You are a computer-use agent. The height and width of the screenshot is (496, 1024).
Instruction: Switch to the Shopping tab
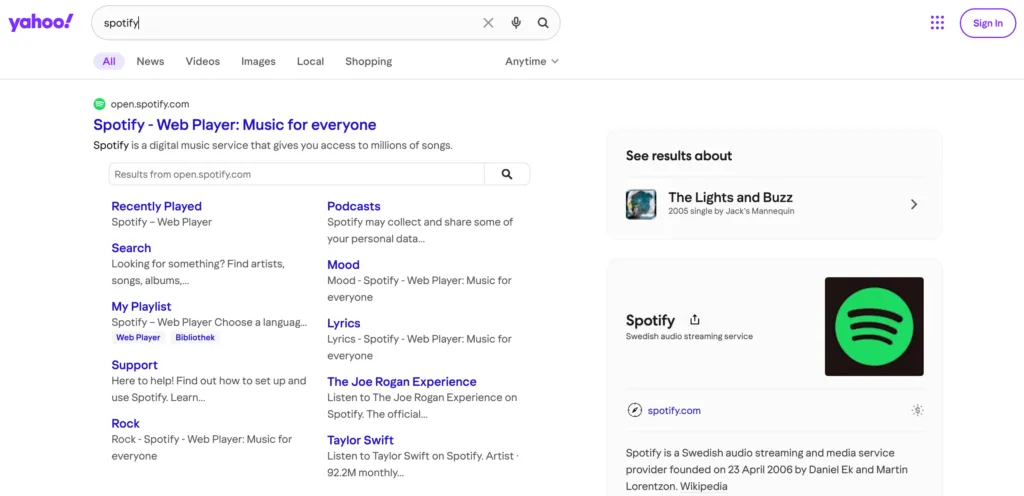click(x=368, y=61)
